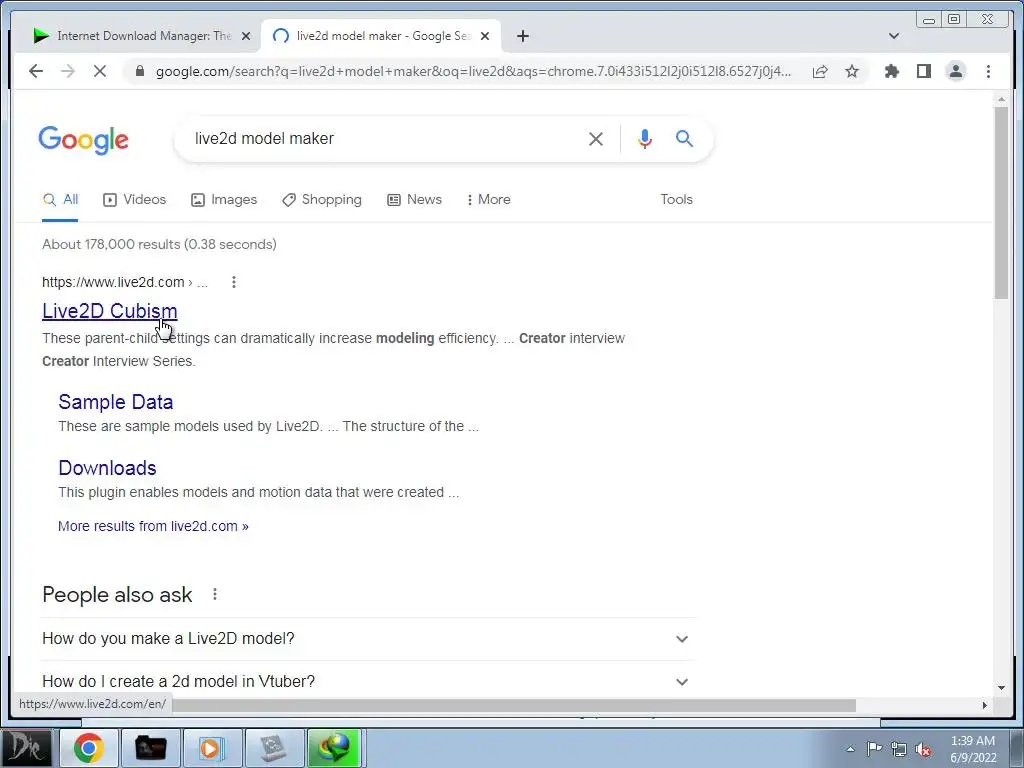Close the live2d model maker Google tab
This screenshot has height=768, width=1024.
tap(485, 36)
